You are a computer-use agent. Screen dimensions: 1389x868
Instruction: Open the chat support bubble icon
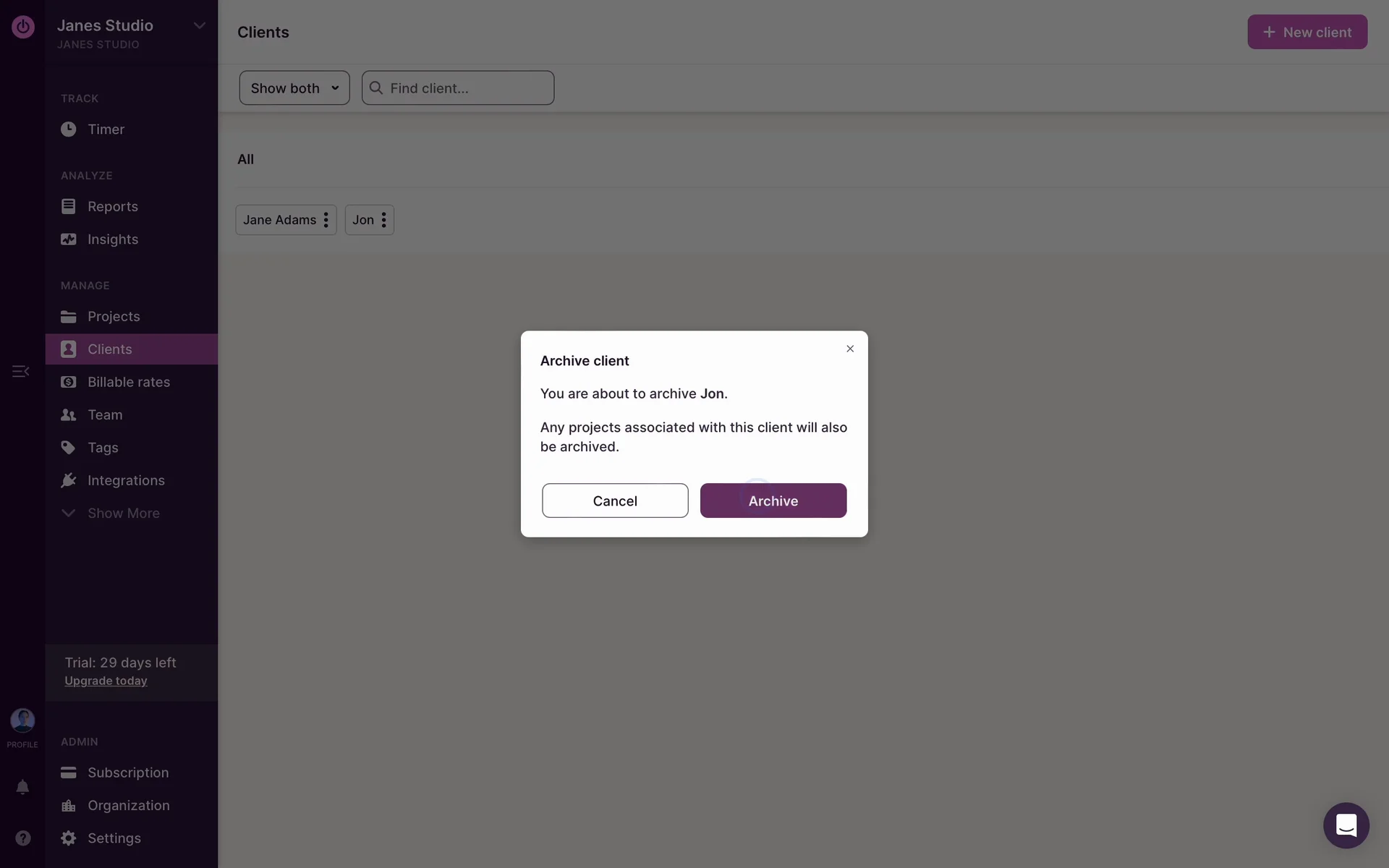tap(1346, 825)
